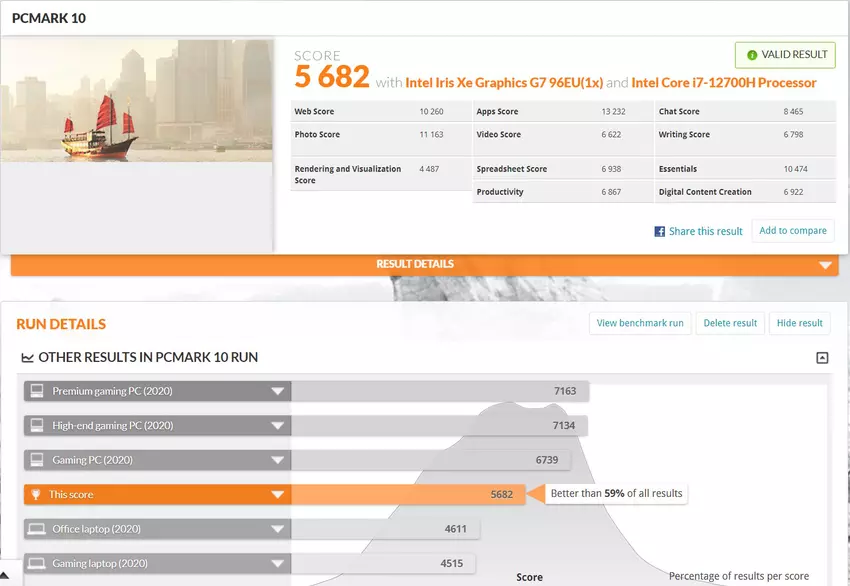Click the Premium gaming PC desktop icon
Viewport: 850px width, 586px height.
click(37, 391)
